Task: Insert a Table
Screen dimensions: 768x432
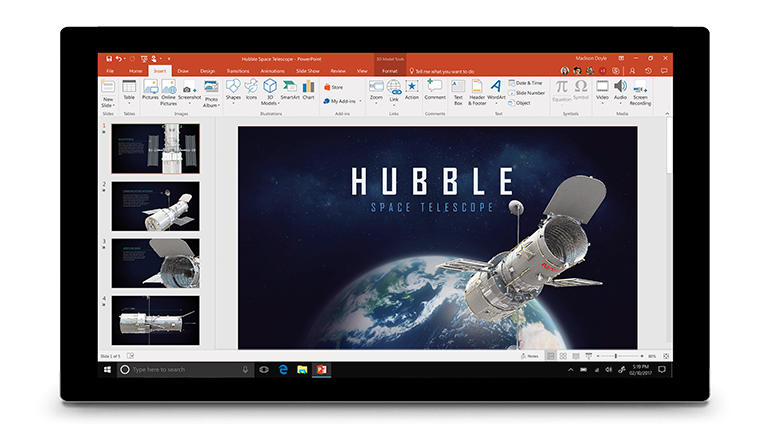Action: (129, 90)
